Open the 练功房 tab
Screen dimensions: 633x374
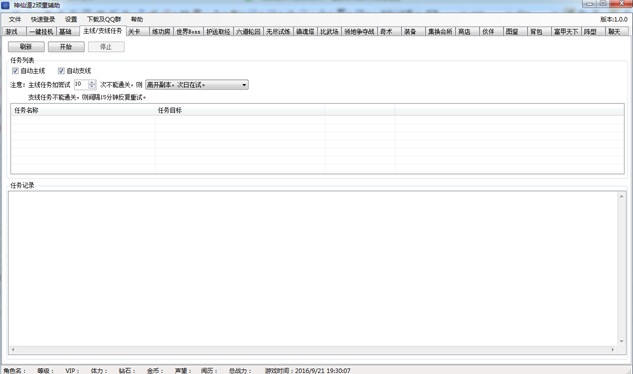161,32
